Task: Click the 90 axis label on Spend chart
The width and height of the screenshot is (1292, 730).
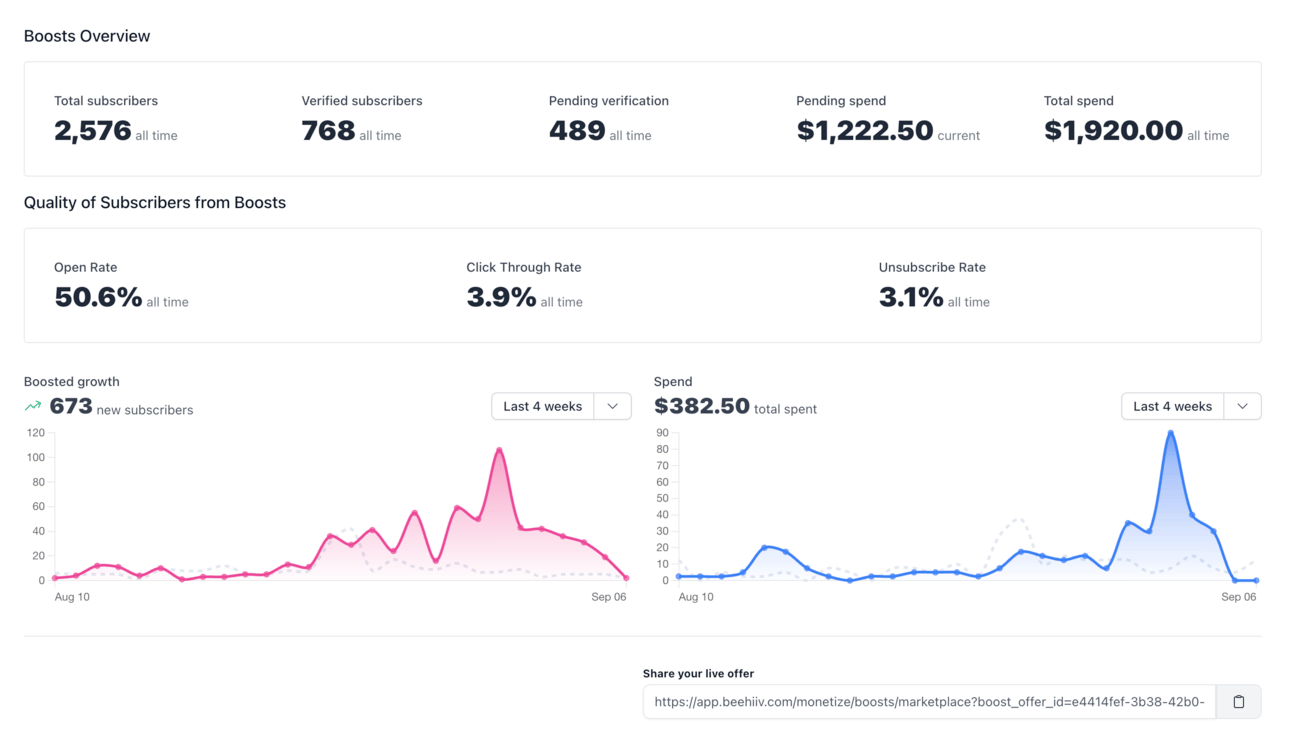Action: click(662, 433)
